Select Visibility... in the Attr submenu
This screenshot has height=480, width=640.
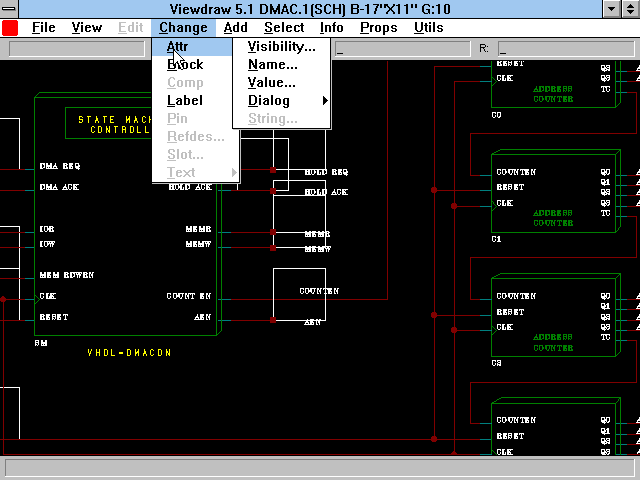coord(282,47)
